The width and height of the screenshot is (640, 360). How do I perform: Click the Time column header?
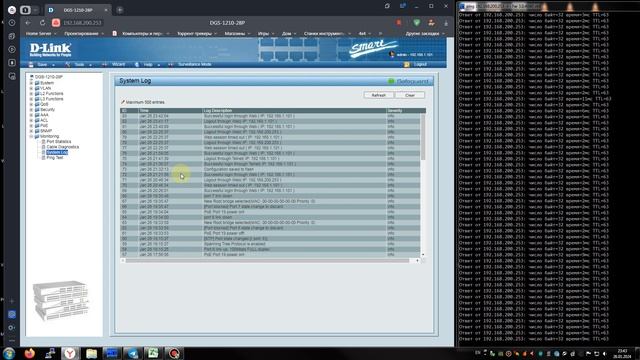[x=170, y=111]
